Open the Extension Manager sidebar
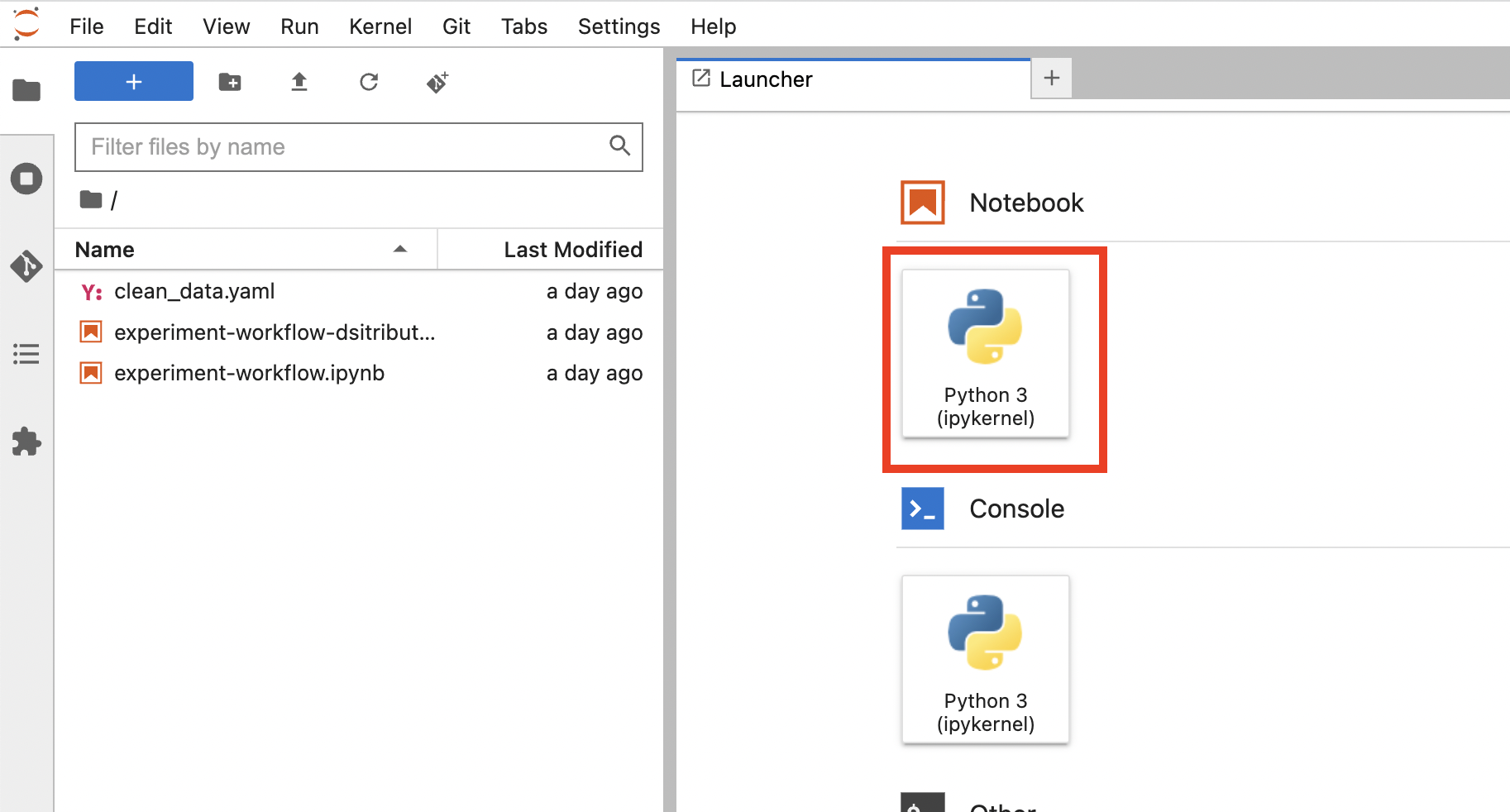This screenshot has height=812, width=1510. click(x=26, y=442)
